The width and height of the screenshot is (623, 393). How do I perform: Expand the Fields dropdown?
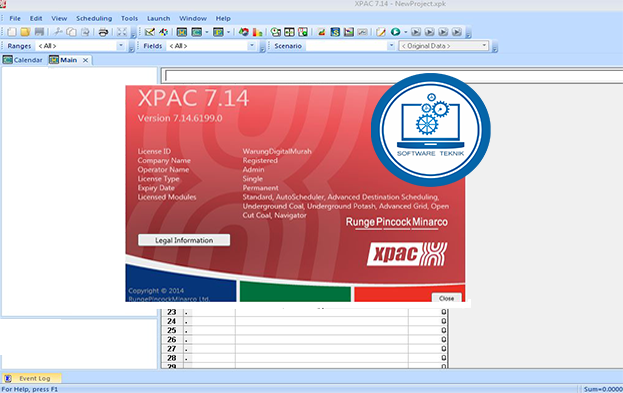252,46
